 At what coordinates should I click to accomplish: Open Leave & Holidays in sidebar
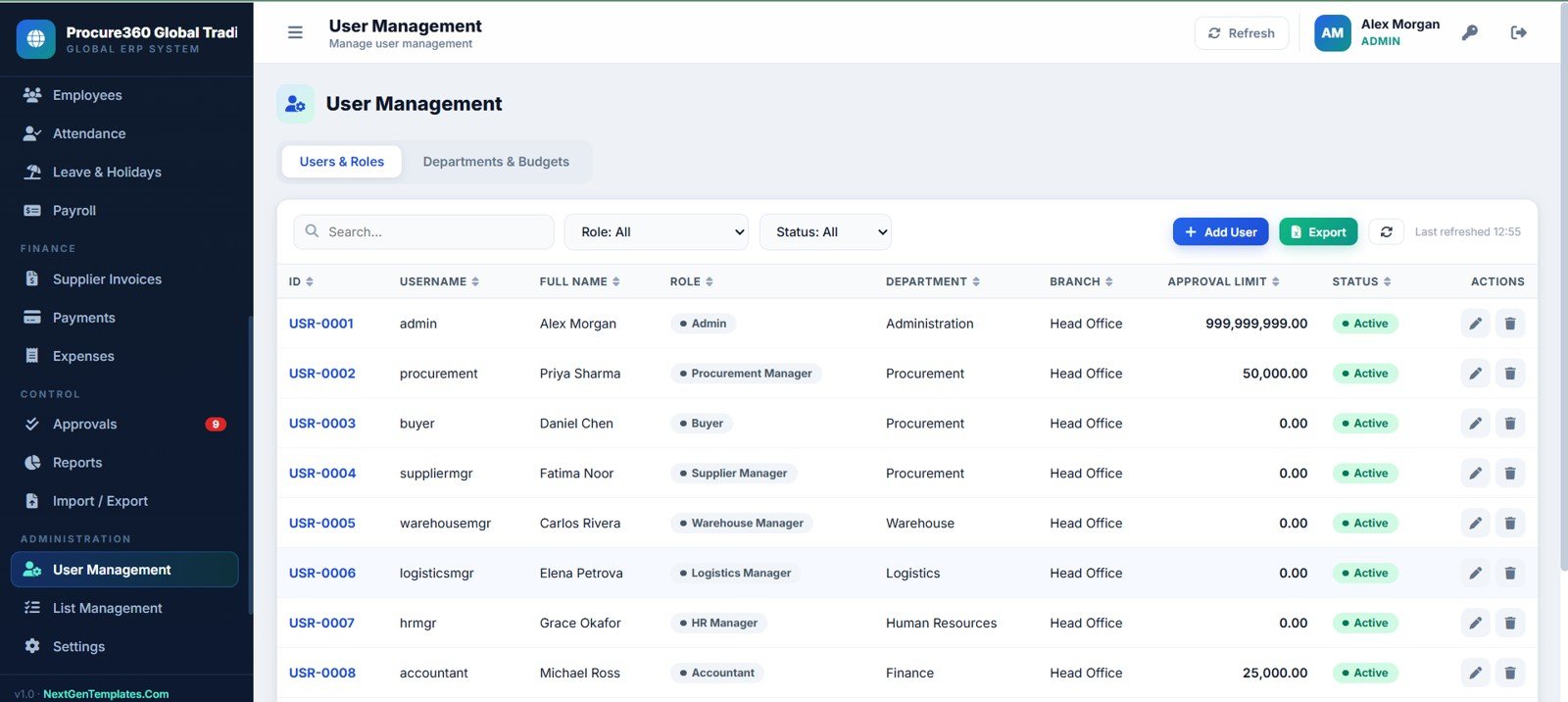click(x=124, y=172)
